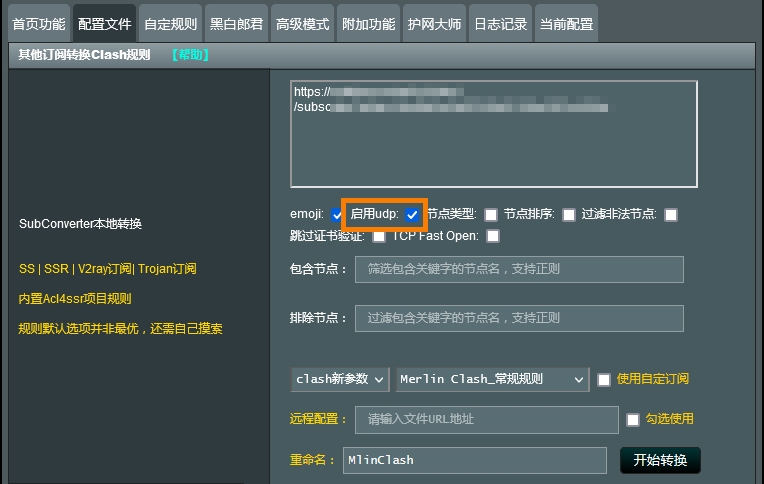The height and width of the screenshot is (484, 764).
Task: Select the 高级模式 tab
Action: tap(302, 24)
